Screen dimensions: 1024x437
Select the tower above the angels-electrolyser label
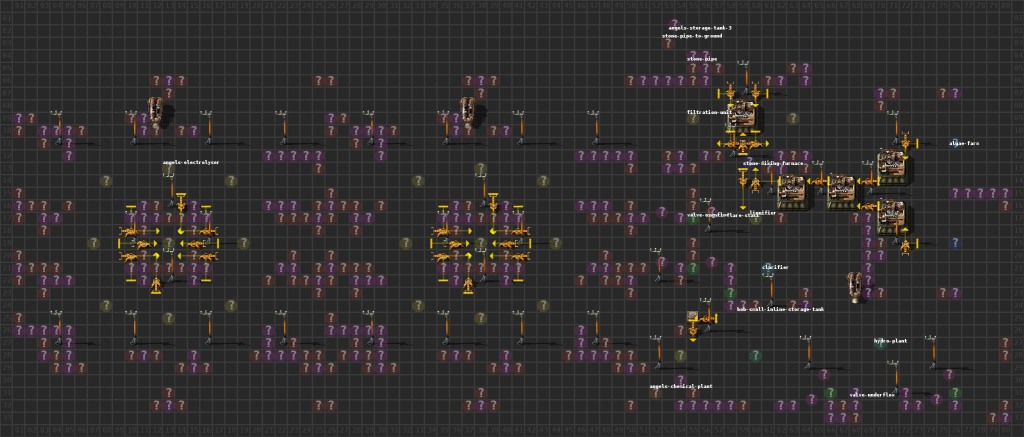point(155,112)
